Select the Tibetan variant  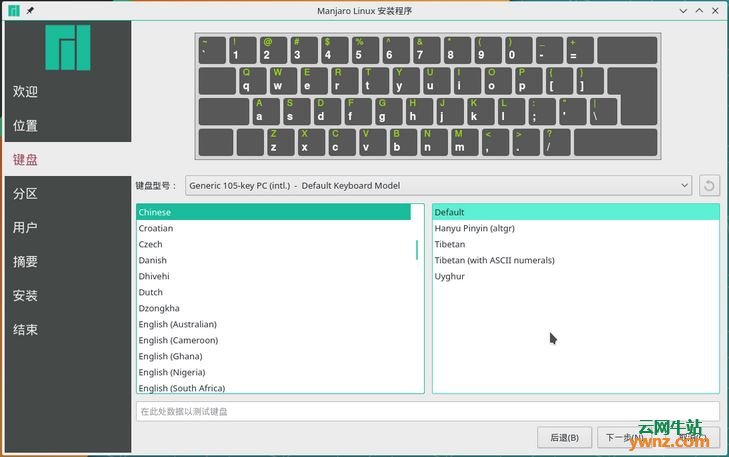(576, 244)
